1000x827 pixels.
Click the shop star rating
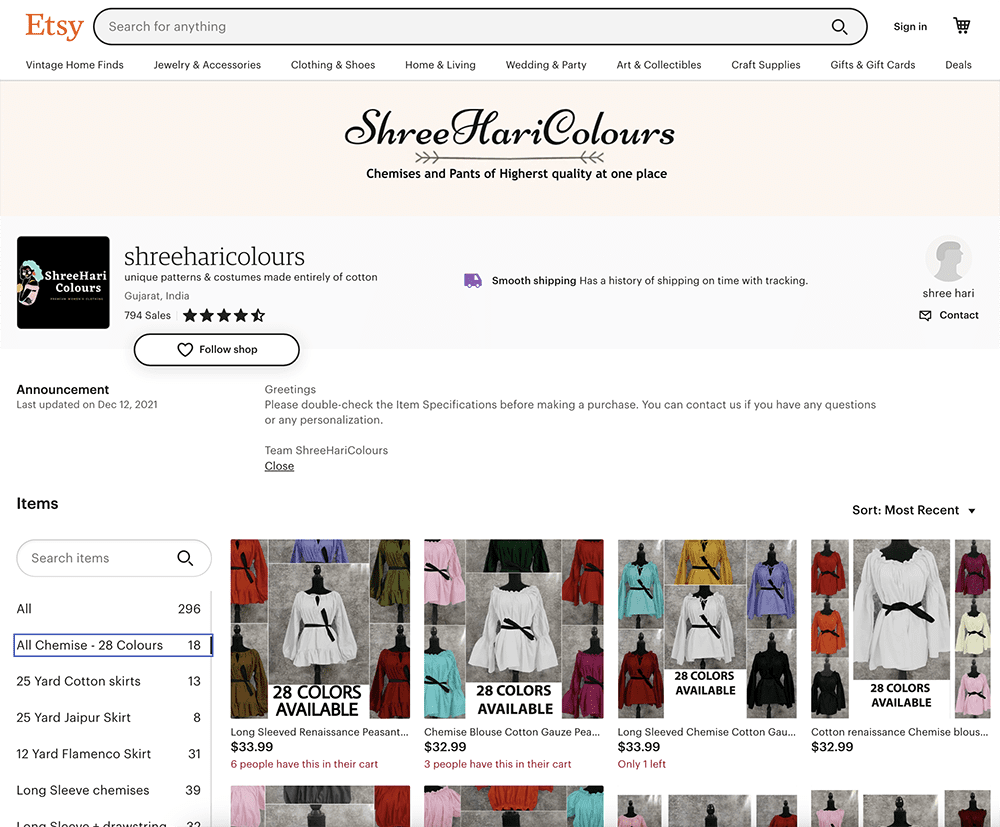[x=224, y=316]
